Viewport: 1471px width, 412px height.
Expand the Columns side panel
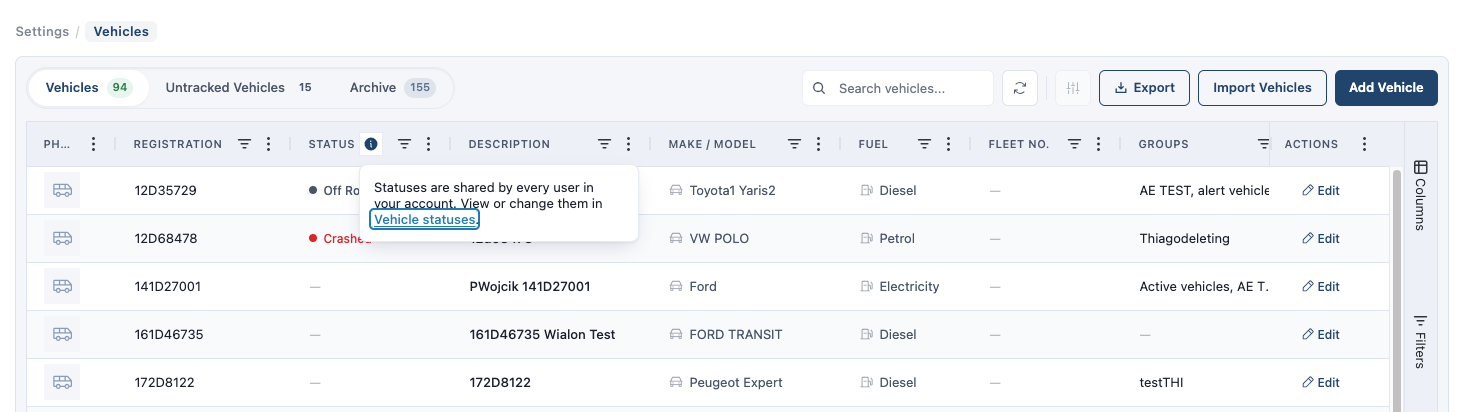pos(1421,194)
